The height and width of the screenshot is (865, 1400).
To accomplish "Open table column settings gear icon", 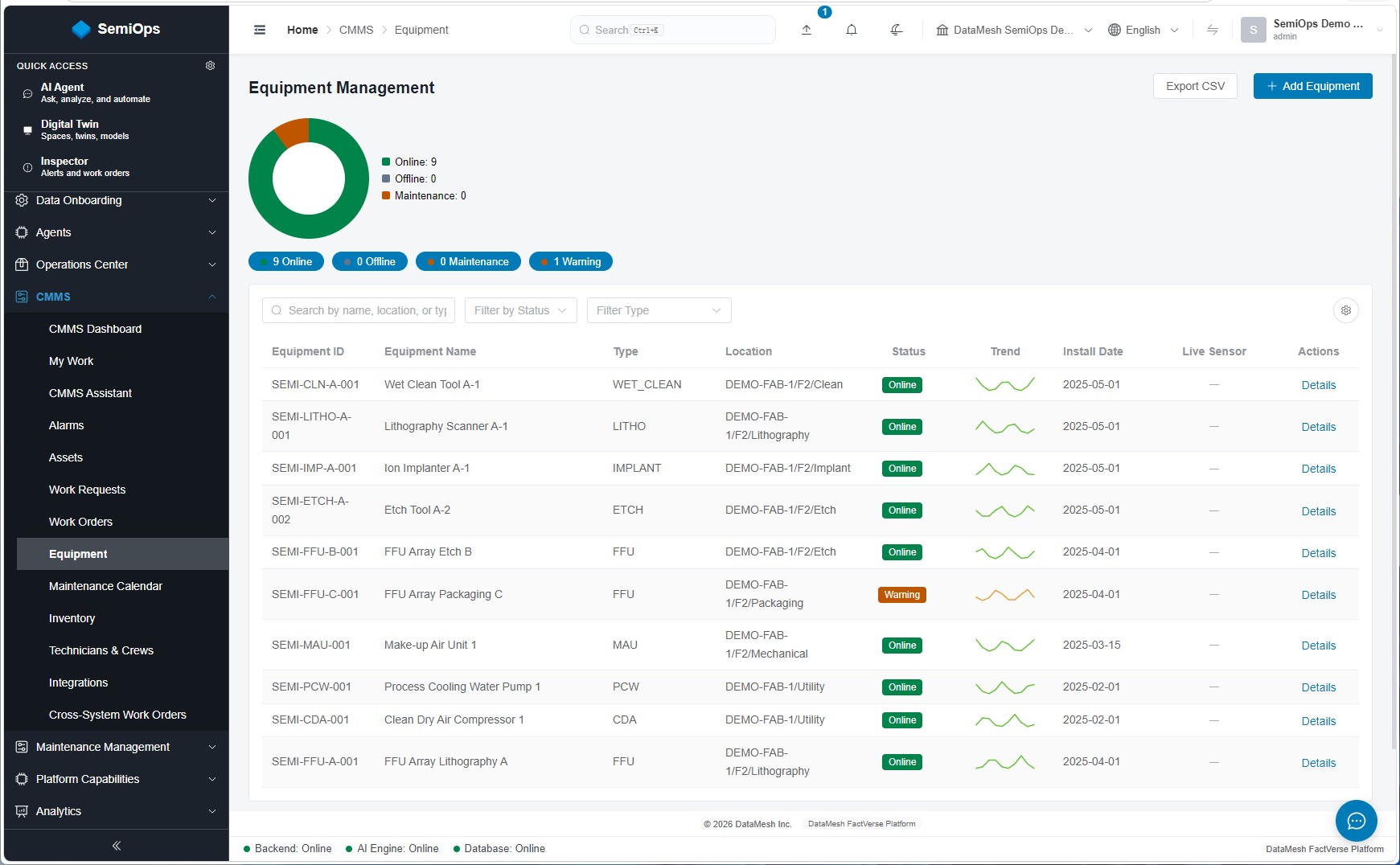I will click(1346, 310).
